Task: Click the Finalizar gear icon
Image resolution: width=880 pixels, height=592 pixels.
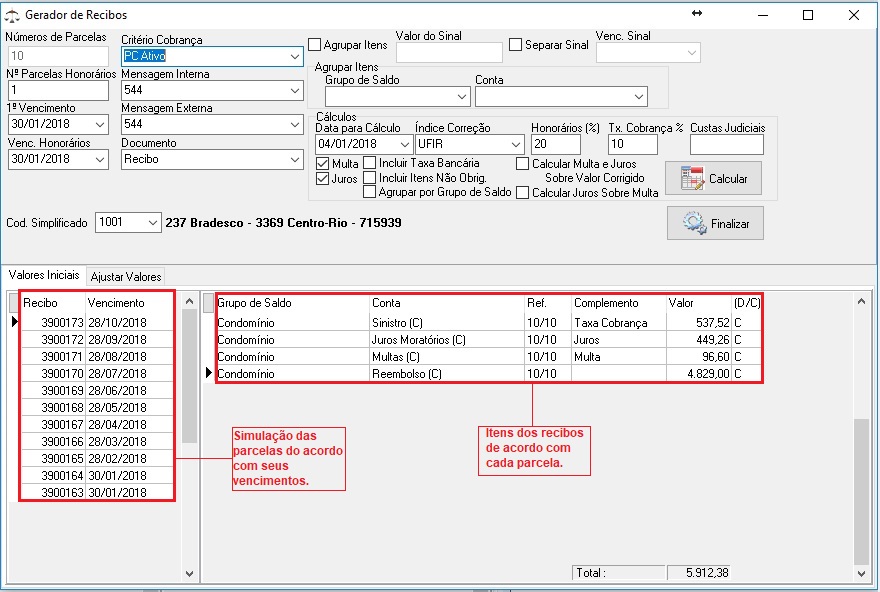Action: point(695,224)
